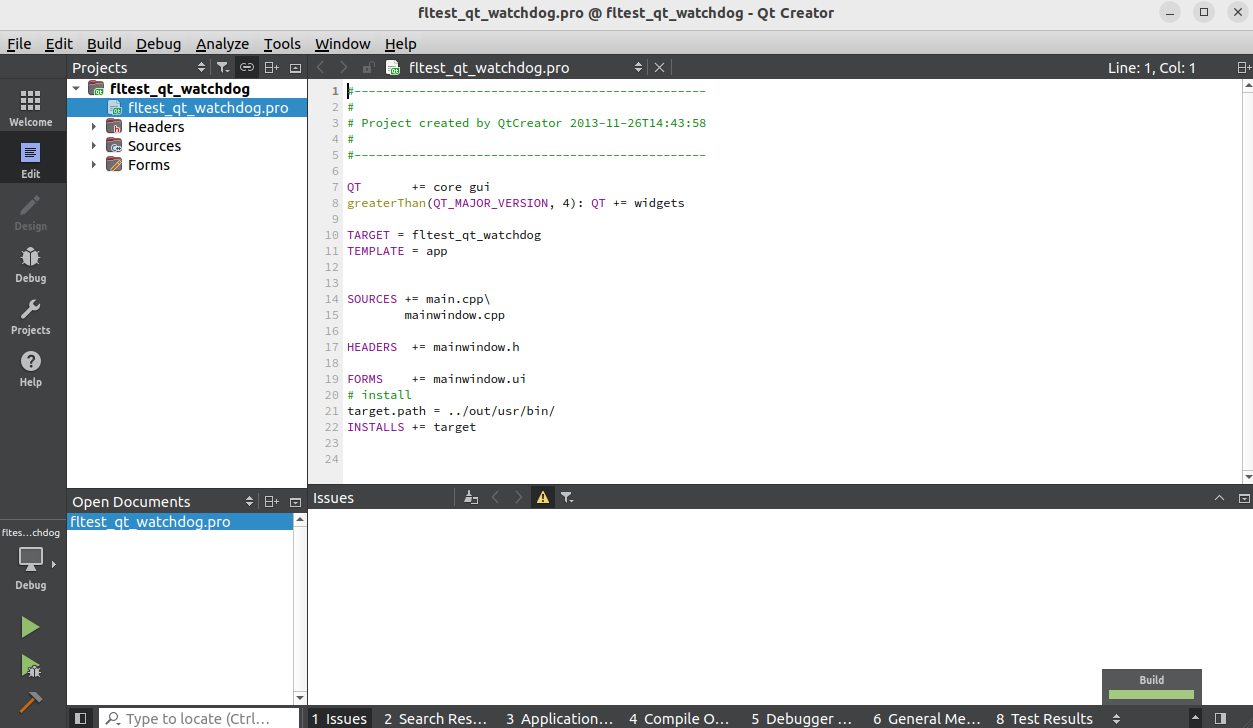1253x728 pixels.
Task: Open the 8 Test Results pane
Action: [x=1044, y=718]
